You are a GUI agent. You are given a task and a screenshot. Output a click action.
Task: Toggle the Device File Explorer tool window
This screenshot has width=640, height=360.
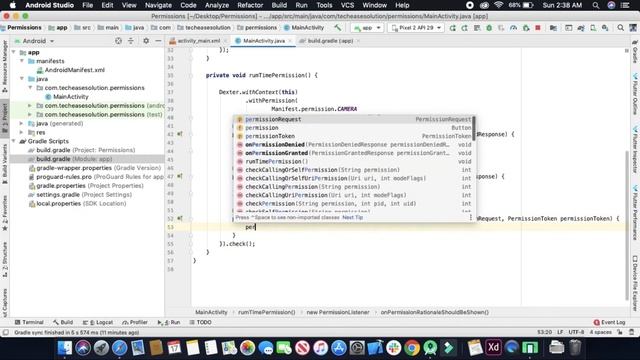(635, 283)
